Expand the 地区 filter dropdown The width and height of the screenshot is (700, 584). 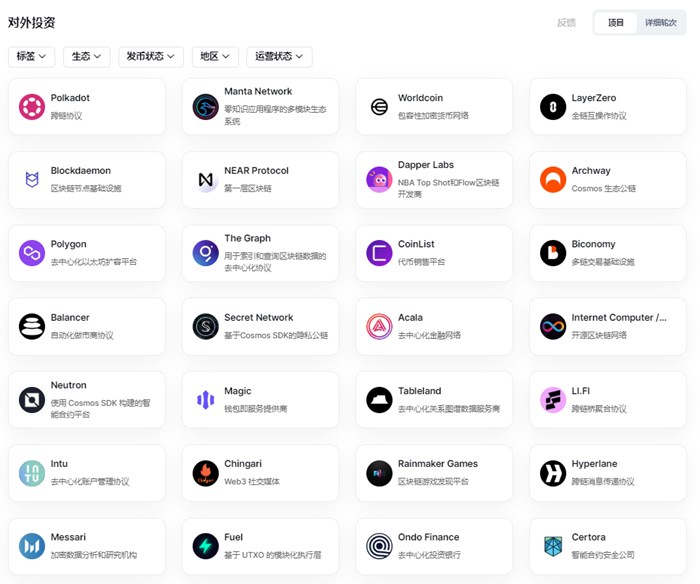coord(215,57)
